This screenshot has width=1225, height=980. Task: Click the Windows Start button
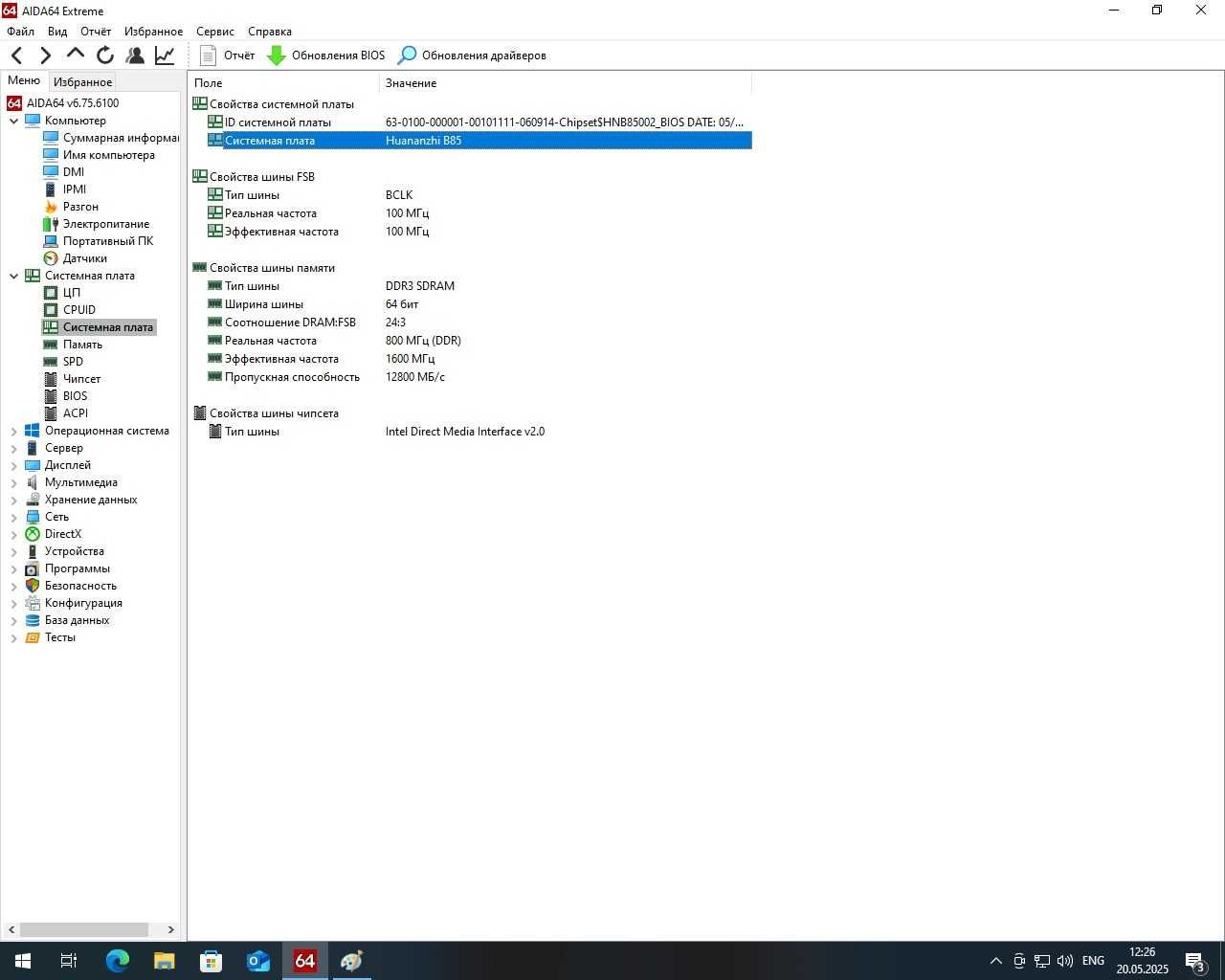23,961
